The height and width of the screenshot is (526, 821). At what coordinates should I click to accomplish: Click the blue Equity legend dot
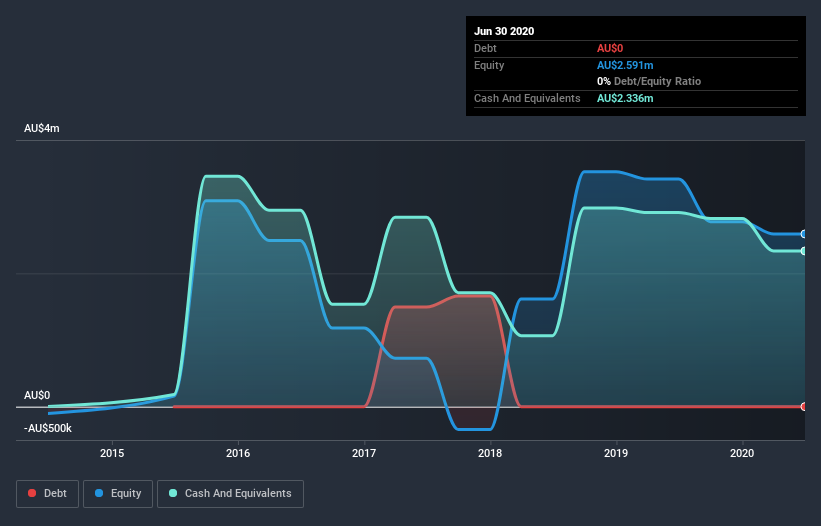pos(99,493)
